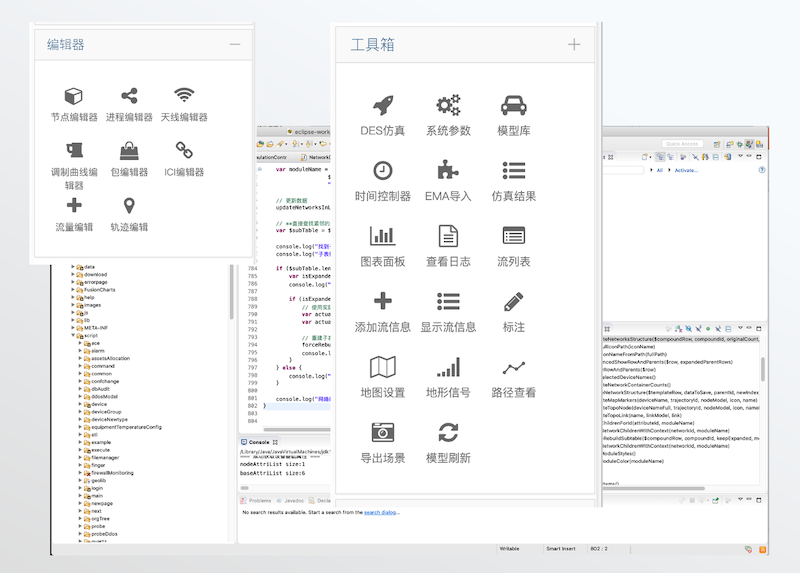
Task: Click the code editor horizontal scrollbar
Action: click(x=296, y=430)
